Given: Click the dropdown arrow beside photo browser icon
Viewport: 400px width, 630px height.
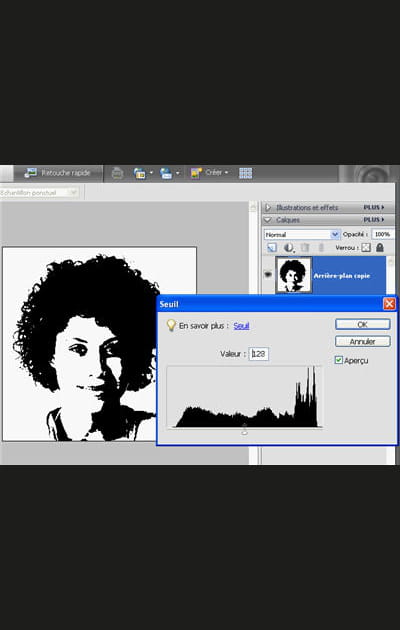Looking at the screenshot, I should (x=151, y=173).
